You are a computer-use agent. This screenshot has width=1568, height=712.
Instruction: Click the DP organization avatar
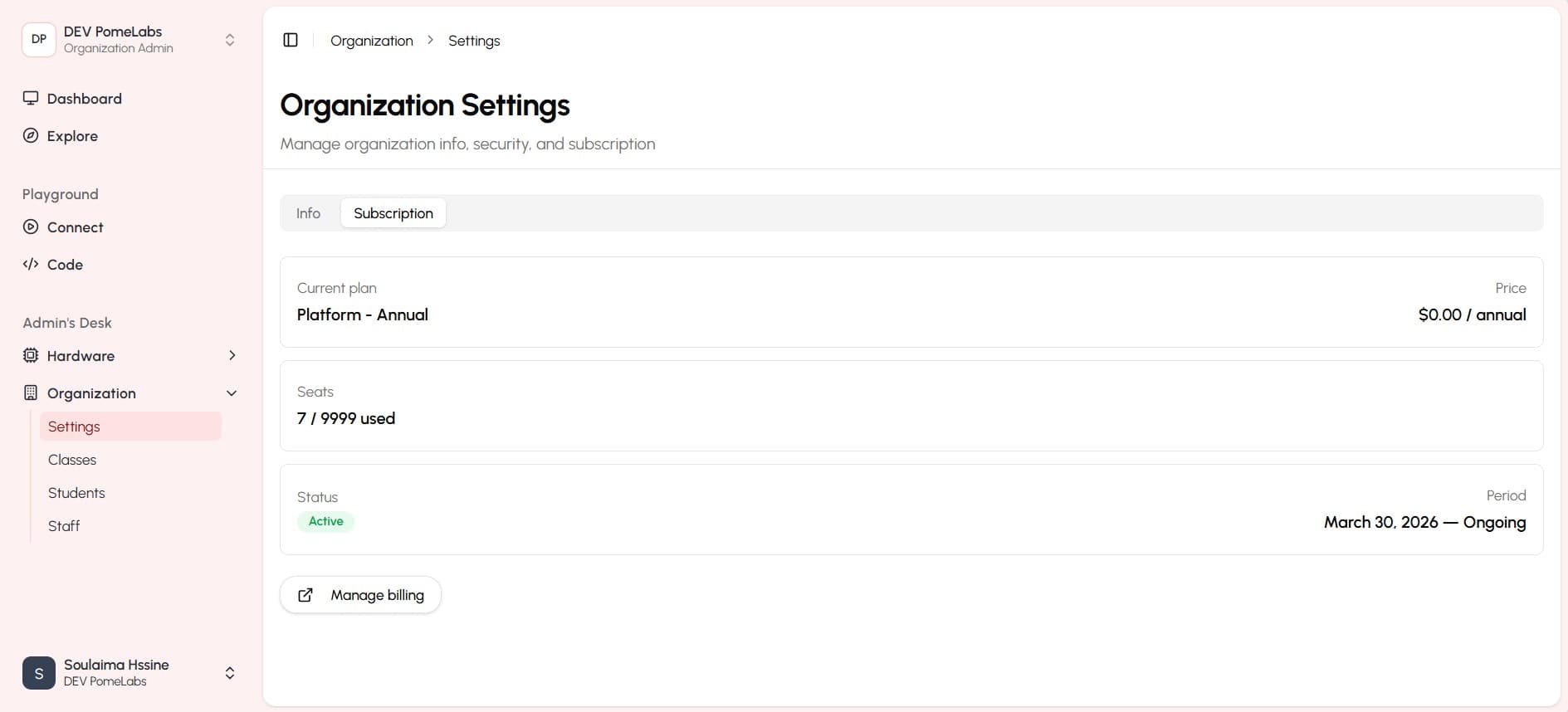point(39,39)
